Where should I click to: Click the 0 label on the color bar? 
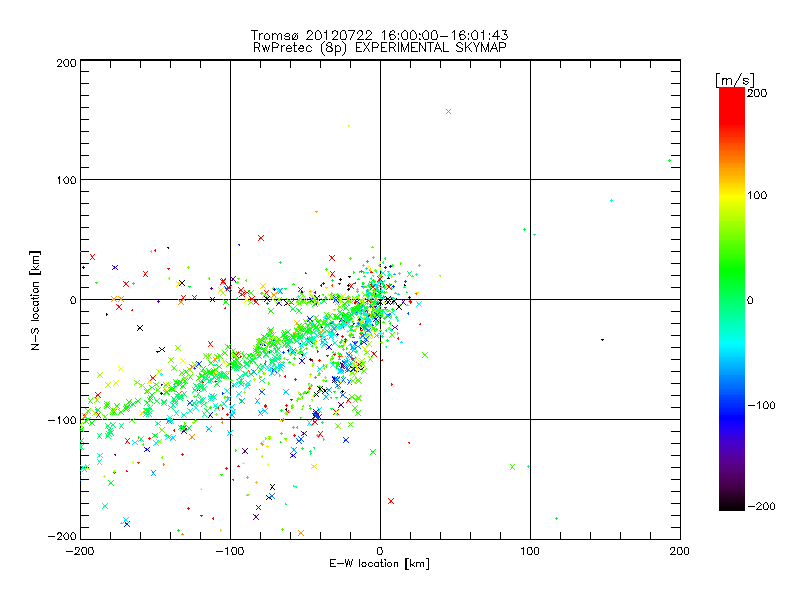[x=750, y=300]
